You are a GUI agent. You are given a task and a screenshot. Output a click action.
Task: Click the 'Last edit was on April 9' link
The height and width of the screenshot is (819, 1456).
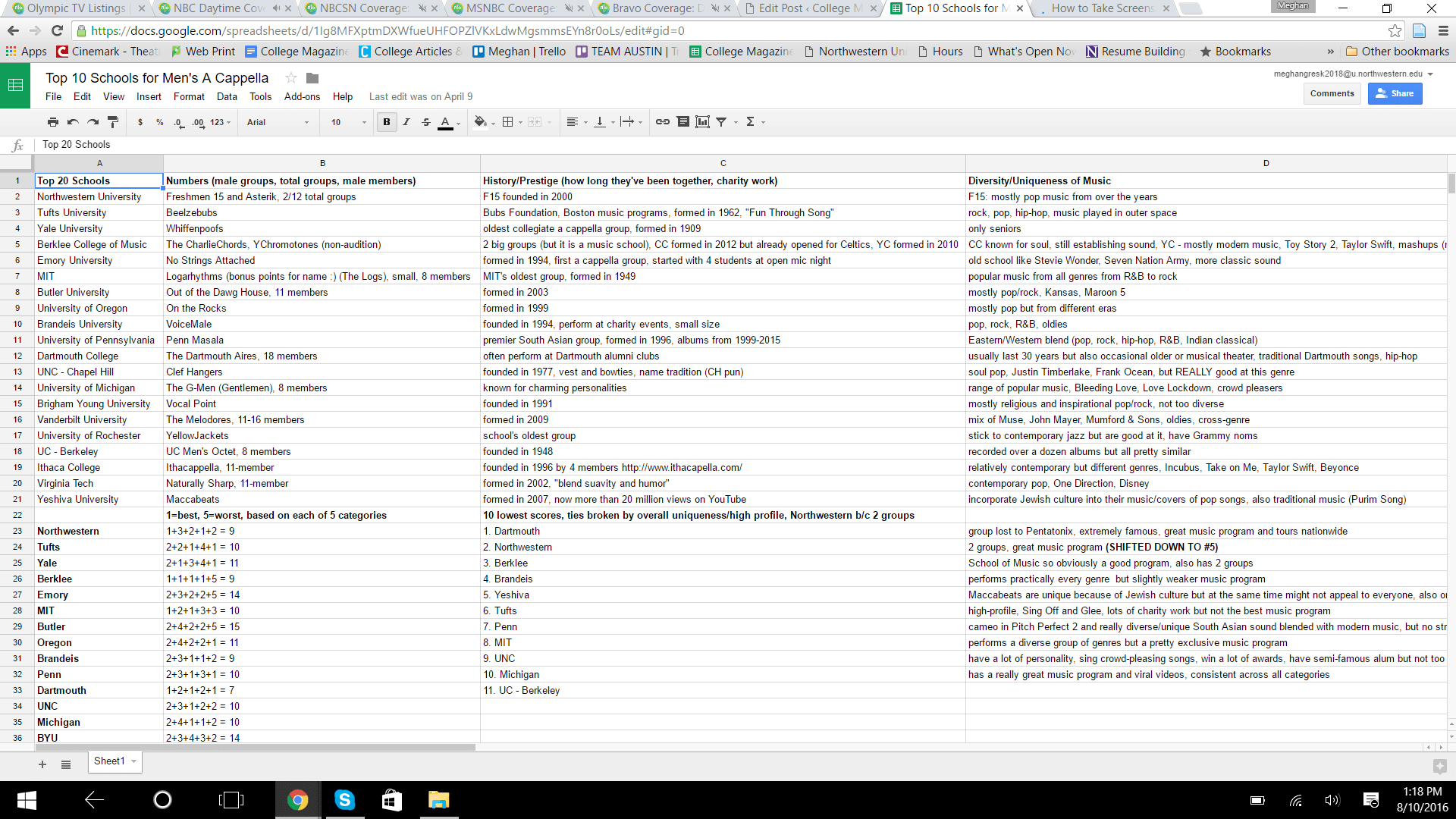[421, 96]
